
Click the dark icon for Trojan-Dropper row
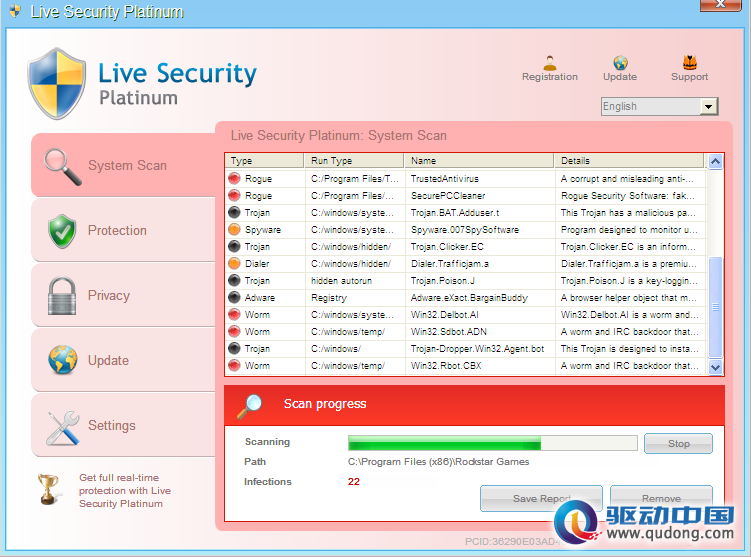pyautogui.click(x=234, y=349)
